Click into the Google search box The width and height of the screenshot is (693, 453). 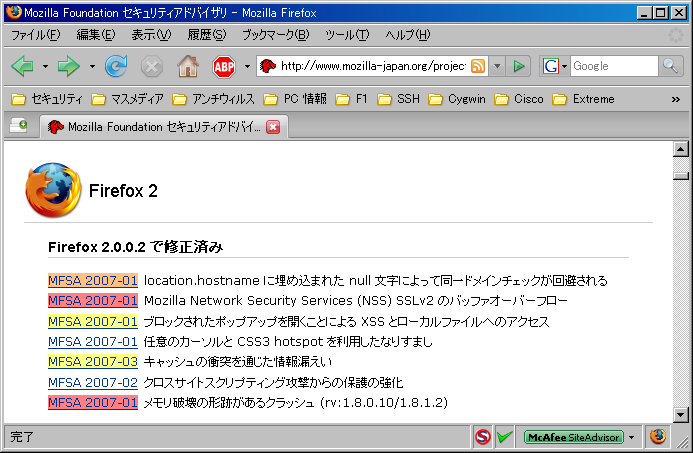[x=614, y=66]
